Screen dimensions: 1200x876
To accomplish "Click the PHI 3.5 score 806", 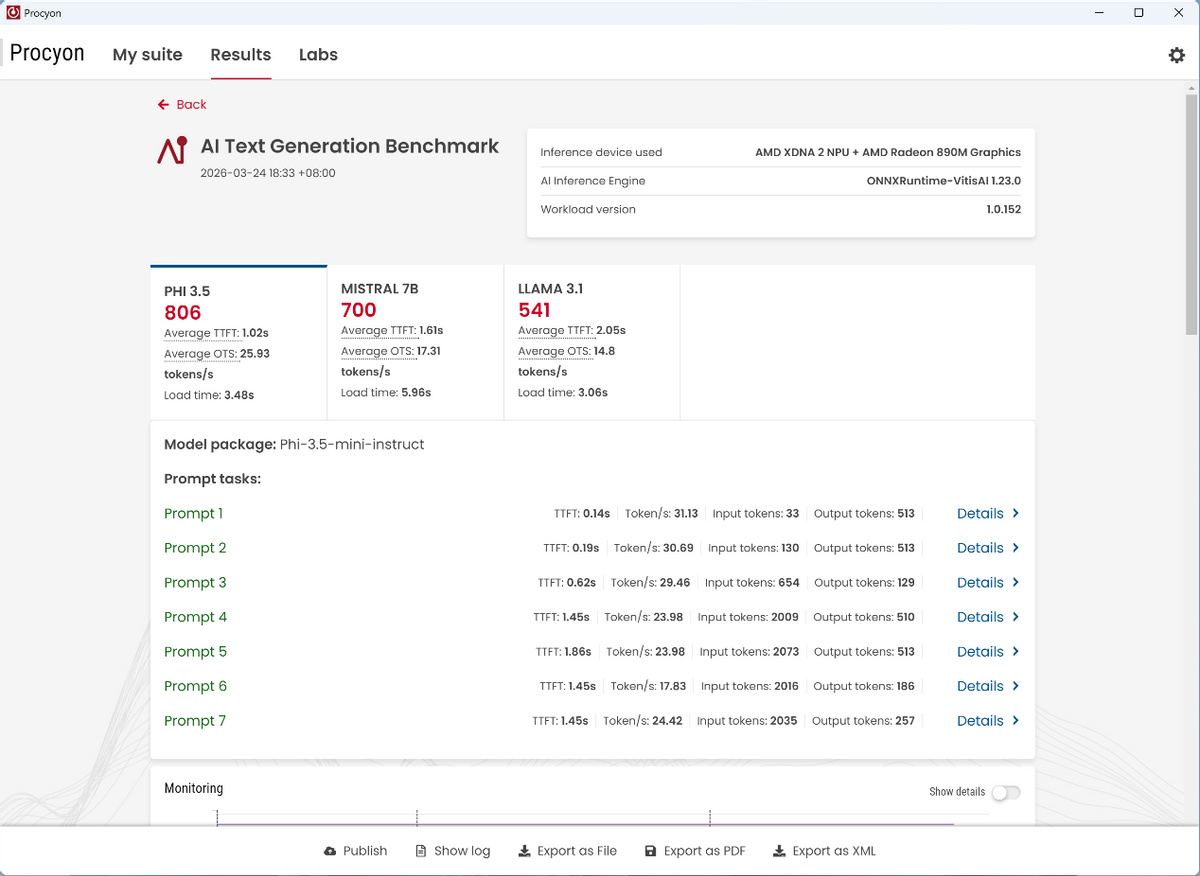I will pos(183,313).
